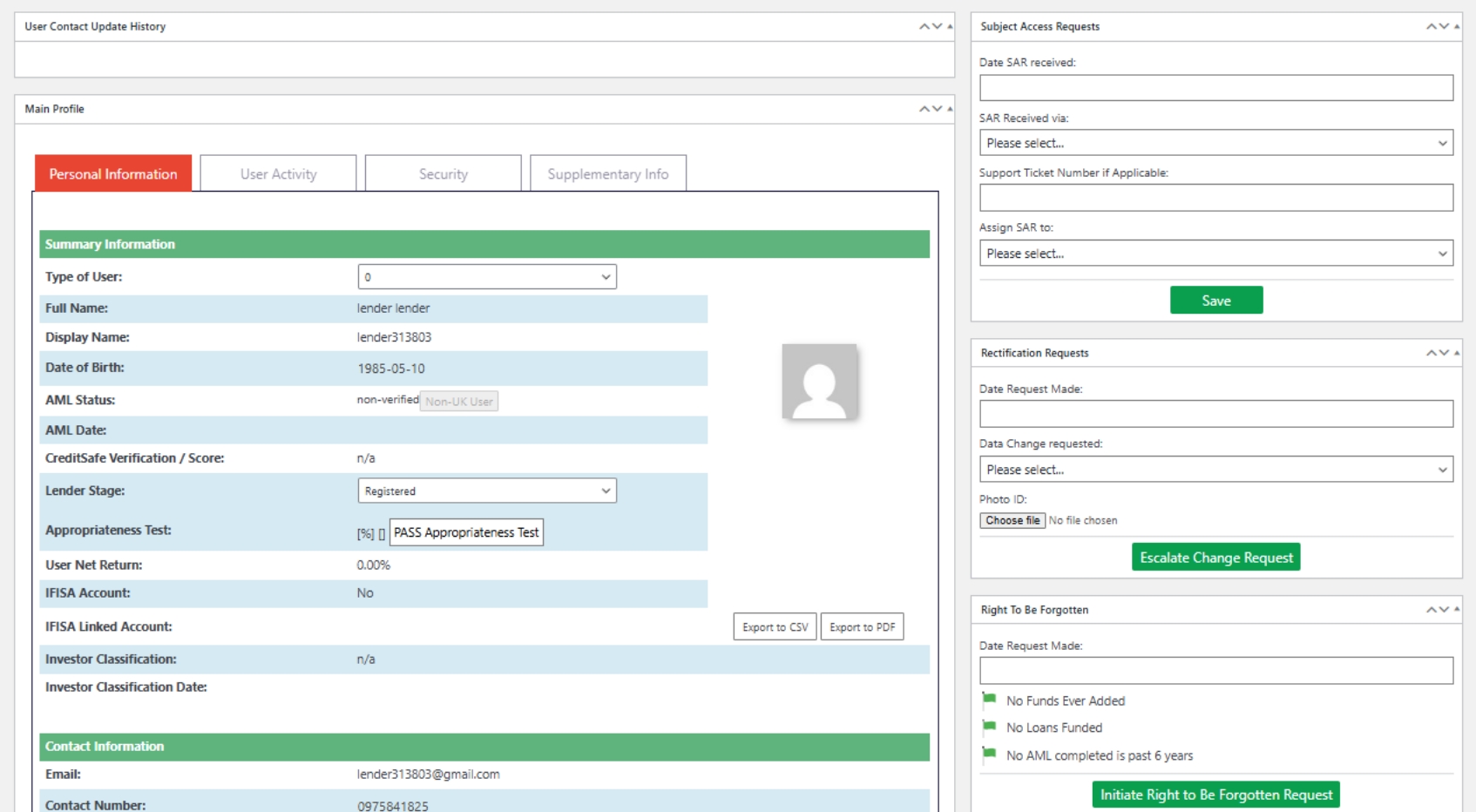Click the Export to CSV button
The height and width of the screenshot is (812, 1476).
pos(775,627)
